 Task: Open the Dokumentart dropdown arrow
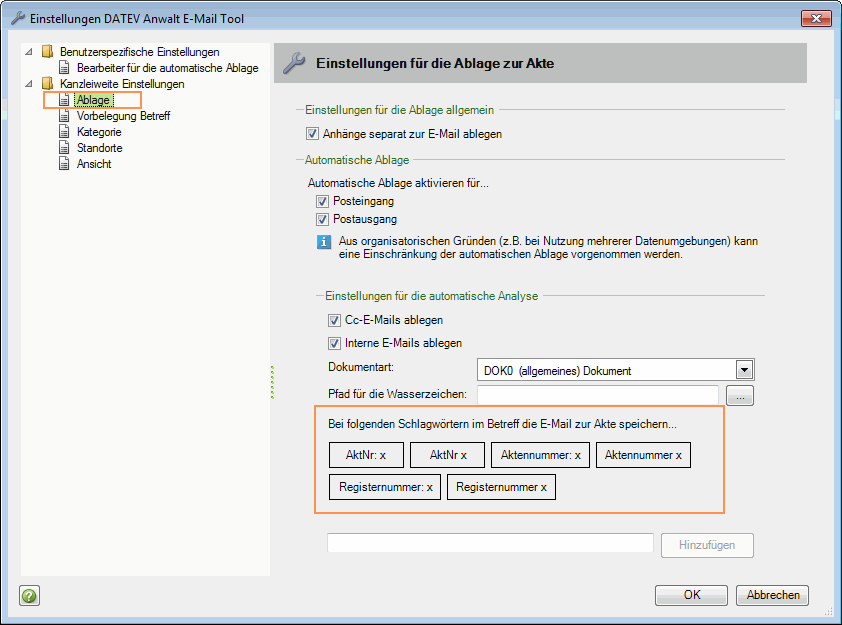744,370
